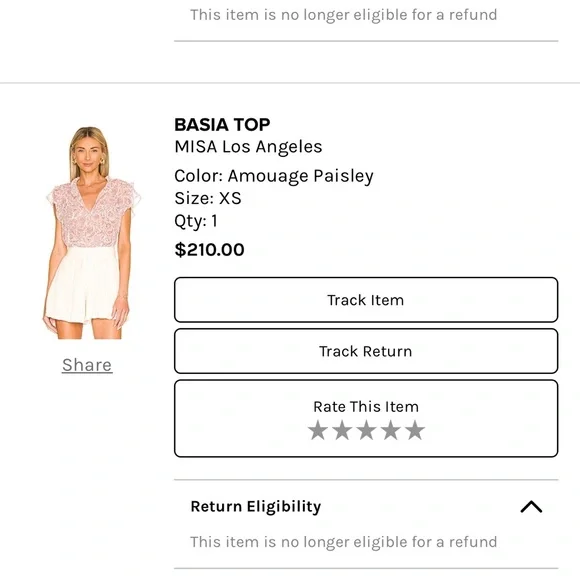The height and width of the screenshot is (580, 580).
Task: Give a three star rating
Action: [366, 430]
